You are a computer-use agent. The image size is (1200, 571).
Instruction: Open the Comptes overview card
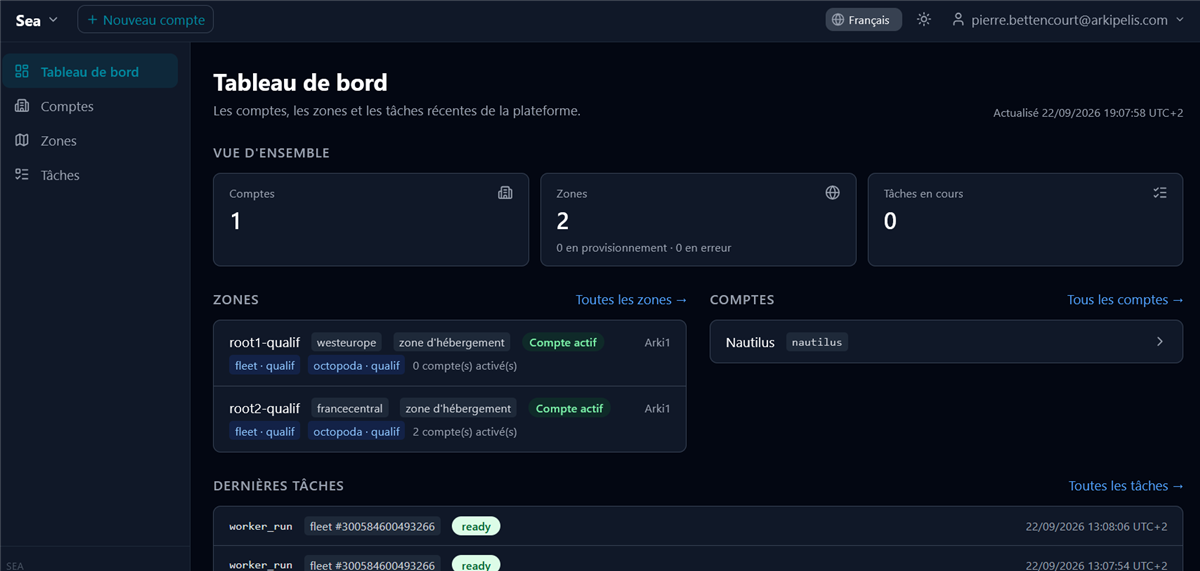click(x=371, y=219)
